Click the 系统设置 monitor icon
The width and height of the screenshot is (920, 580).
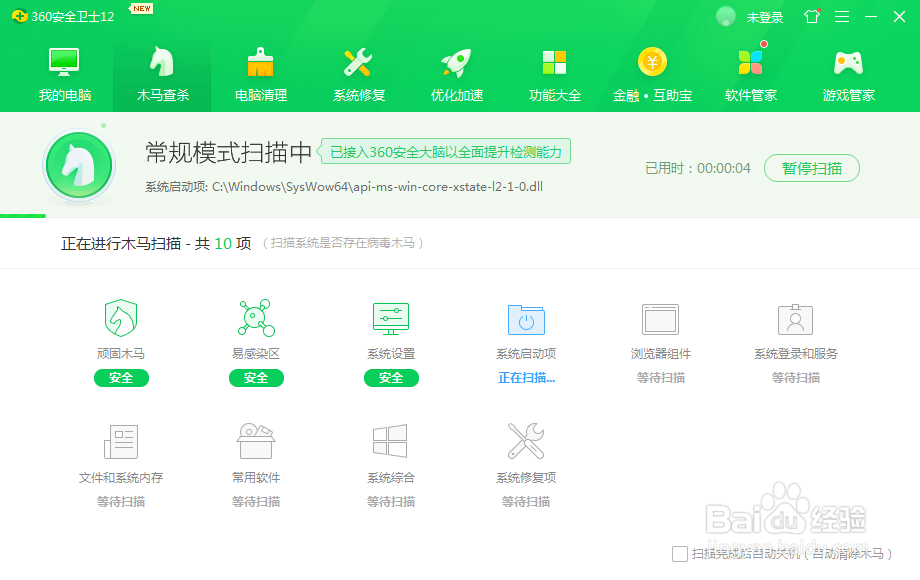click(x=391, y=318)
